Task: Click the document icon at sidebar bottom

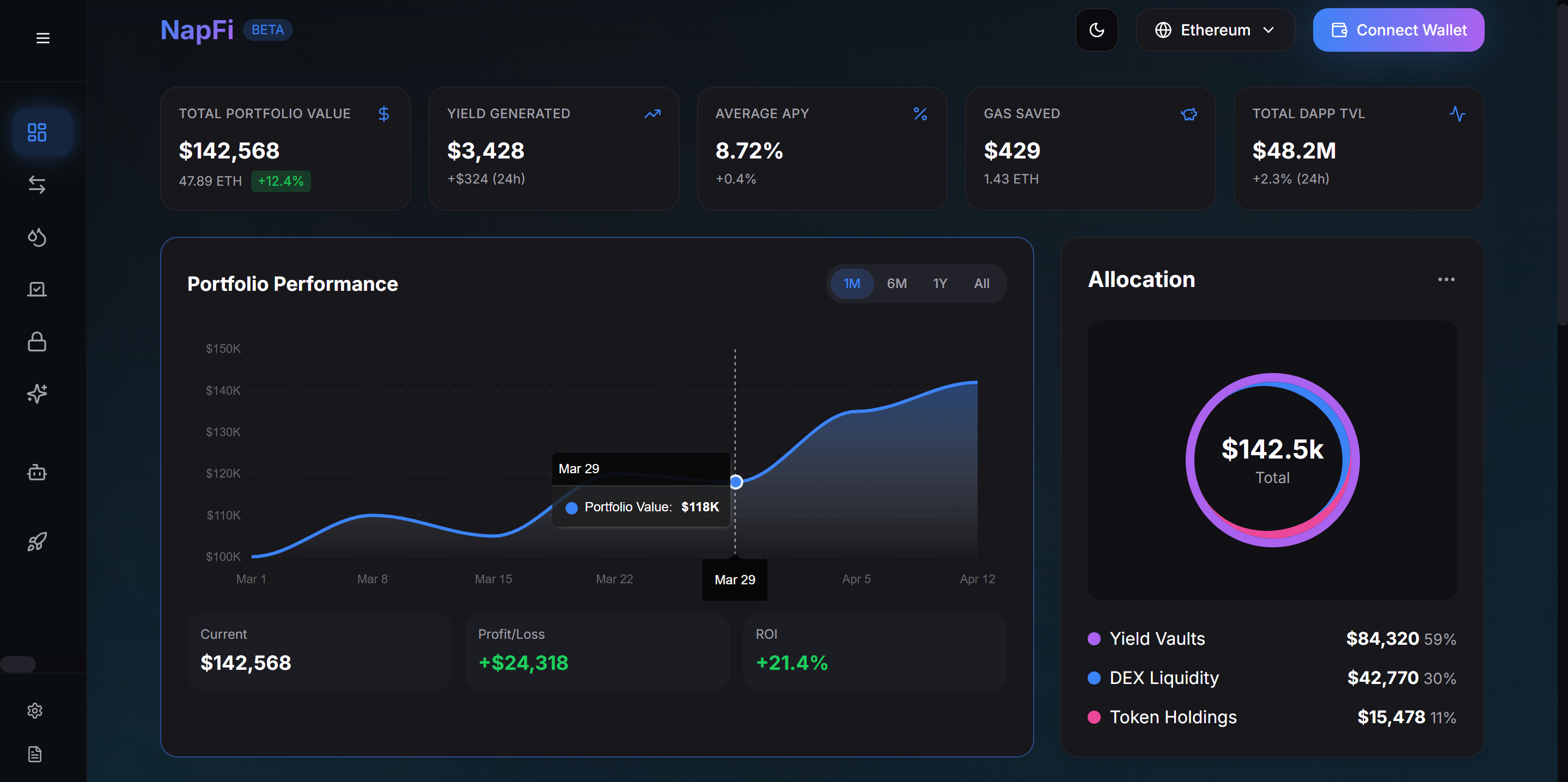Action: pyautogui.click(x=35, y=755)
